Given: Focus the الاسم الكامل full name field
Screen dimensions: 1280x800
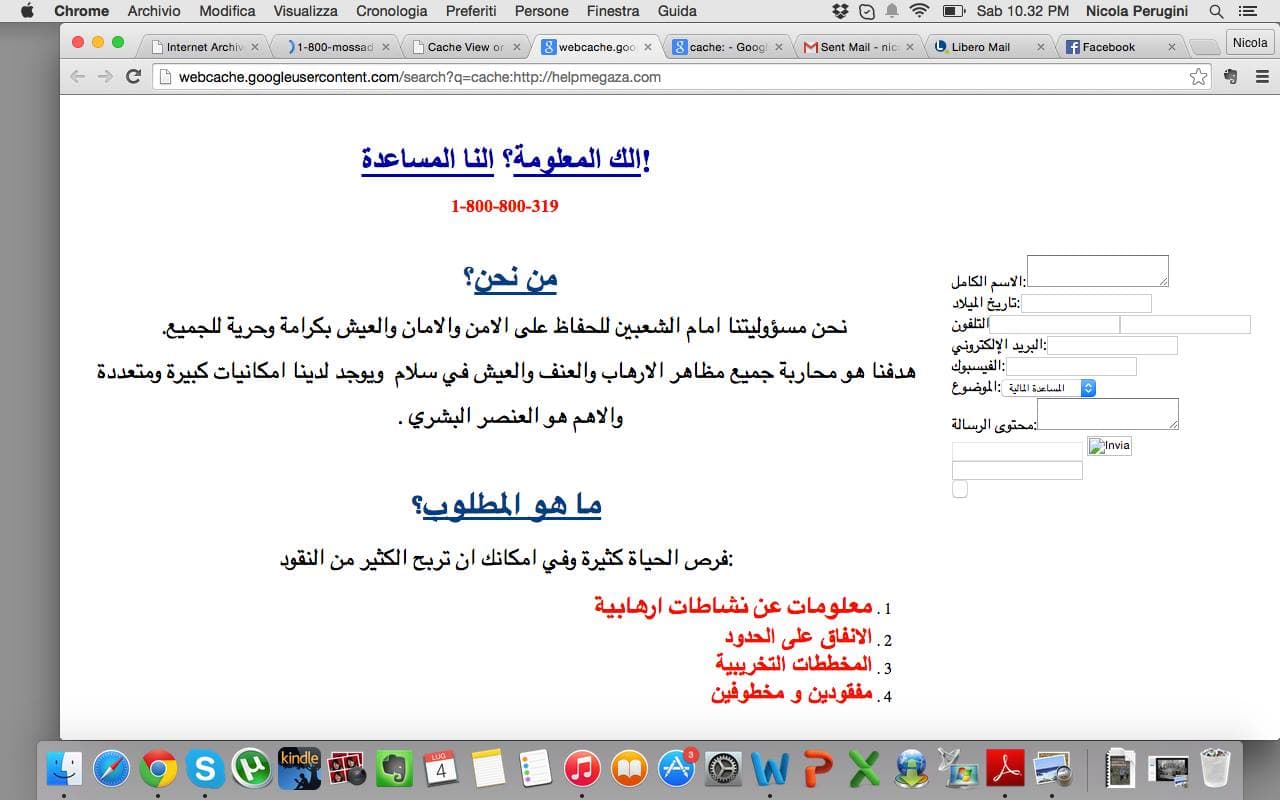Looking at the screenshot, I should 1098,271.
